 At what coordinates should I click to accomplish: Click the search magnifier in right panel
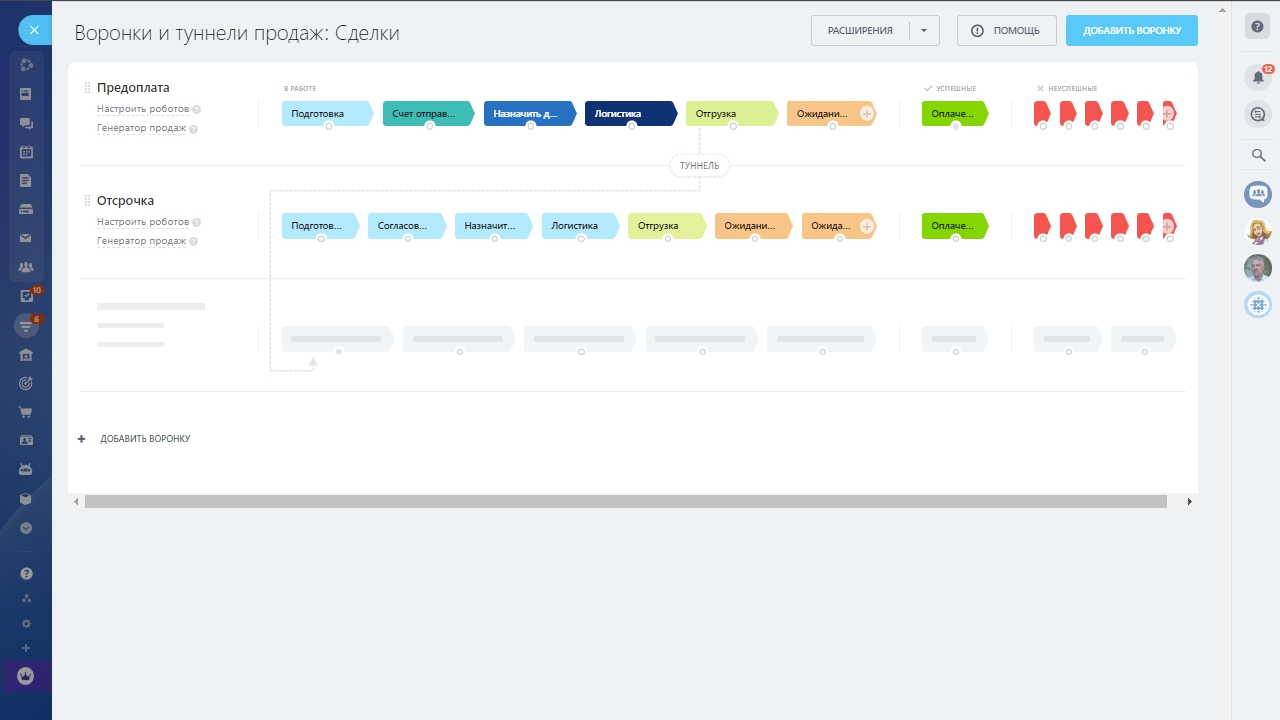click(x=1258, y=155)
